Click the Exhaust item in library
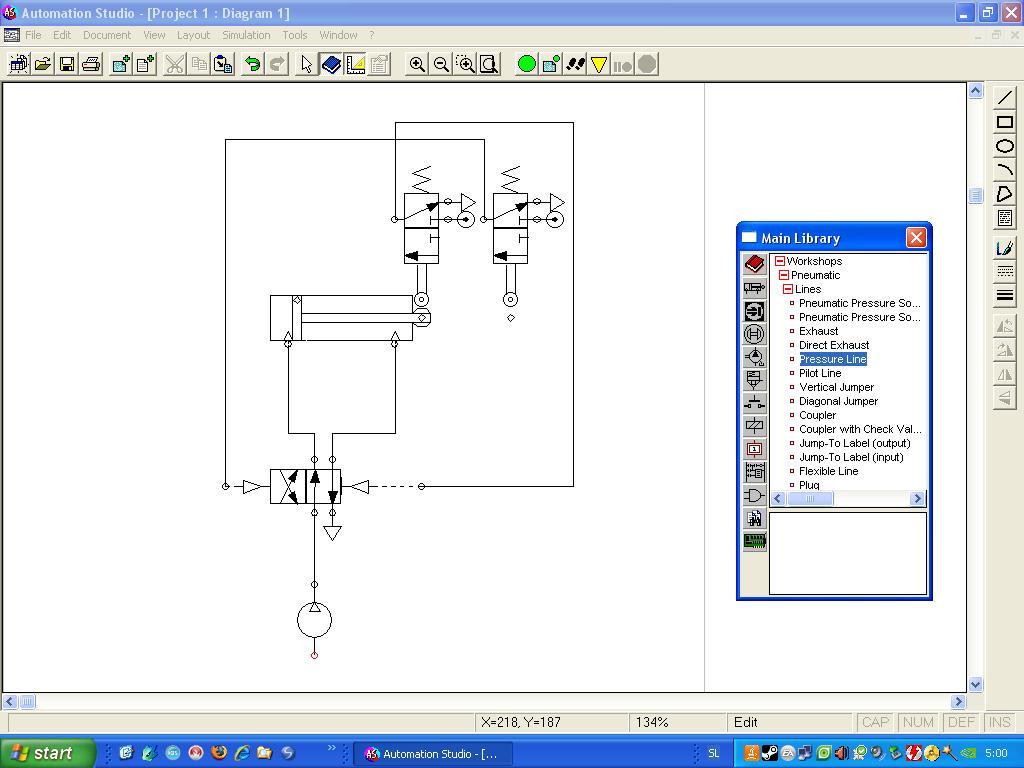The height and width of the screenshot is (768, 1024). [x=818, y=331]
